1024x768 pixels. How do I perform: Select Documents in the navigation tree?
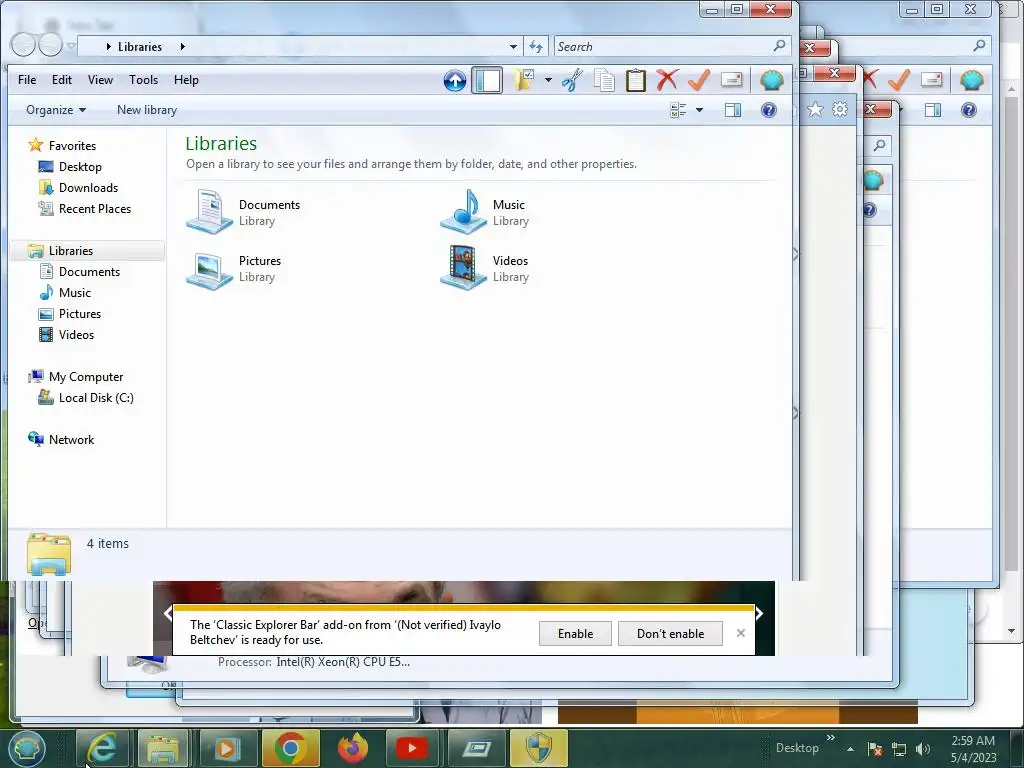[x=89, y=272]
